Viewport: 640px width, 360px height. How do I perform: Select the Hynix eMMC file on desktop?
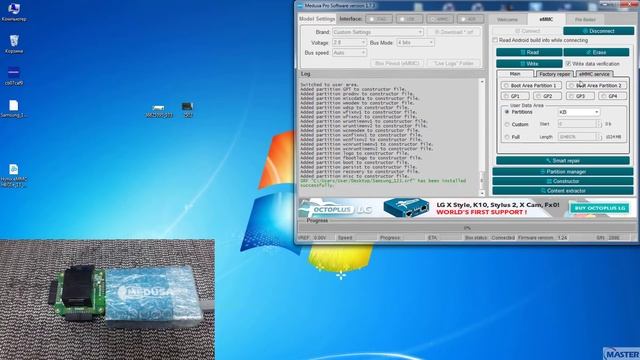coord(13,176)
